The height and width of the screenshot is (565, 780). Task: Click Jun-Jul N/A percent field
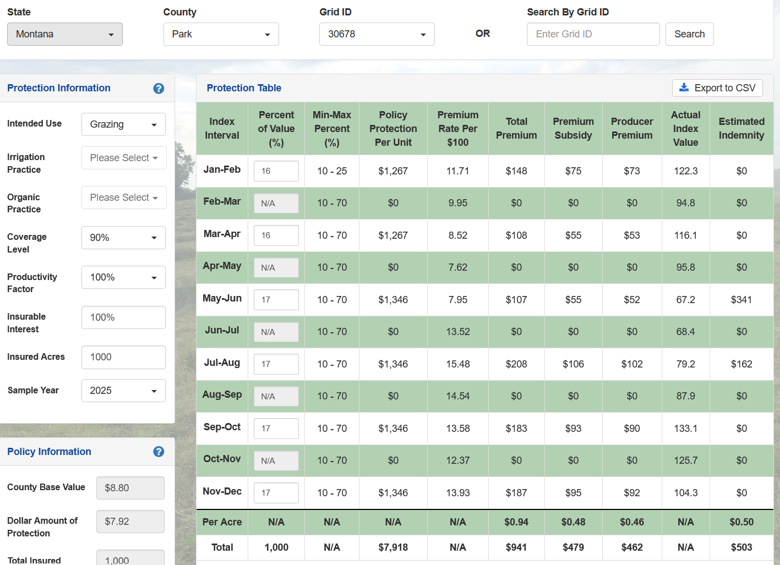(276, 332)
